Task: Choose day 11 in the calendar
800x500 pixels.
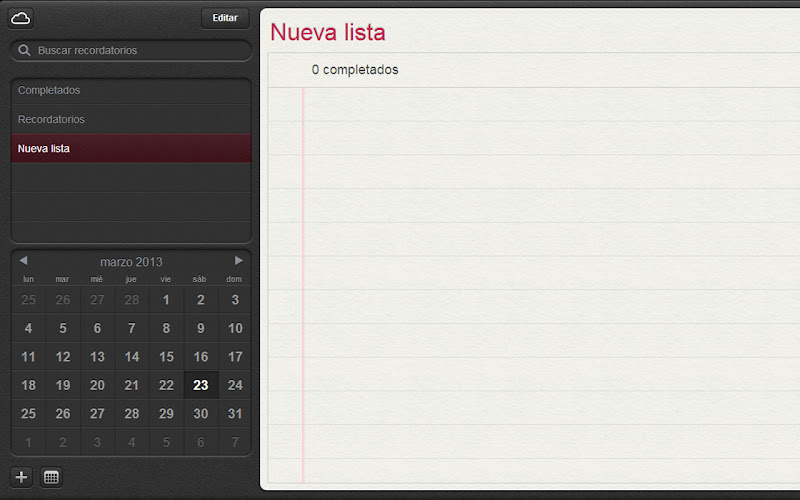Action: click(x=29, y=357)
